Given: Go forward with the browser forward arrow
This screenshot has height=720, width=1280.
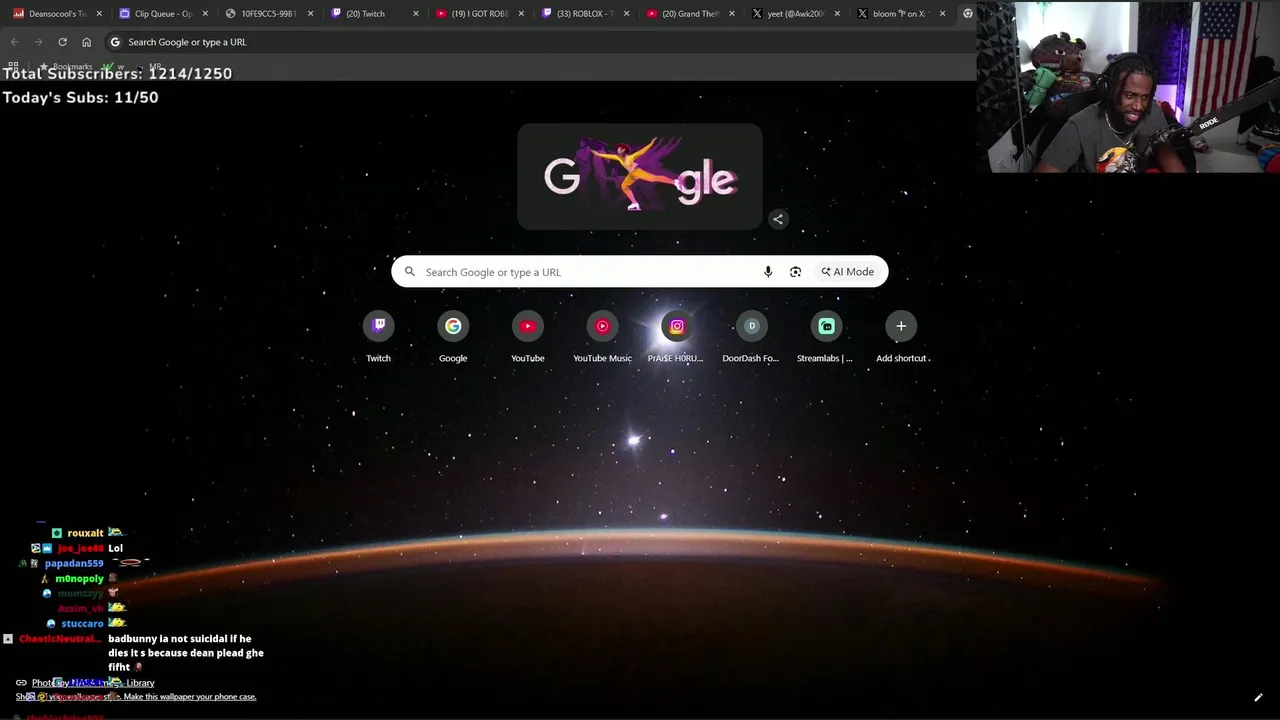Looking at the screenshot, I should click(x=38, y=42).
